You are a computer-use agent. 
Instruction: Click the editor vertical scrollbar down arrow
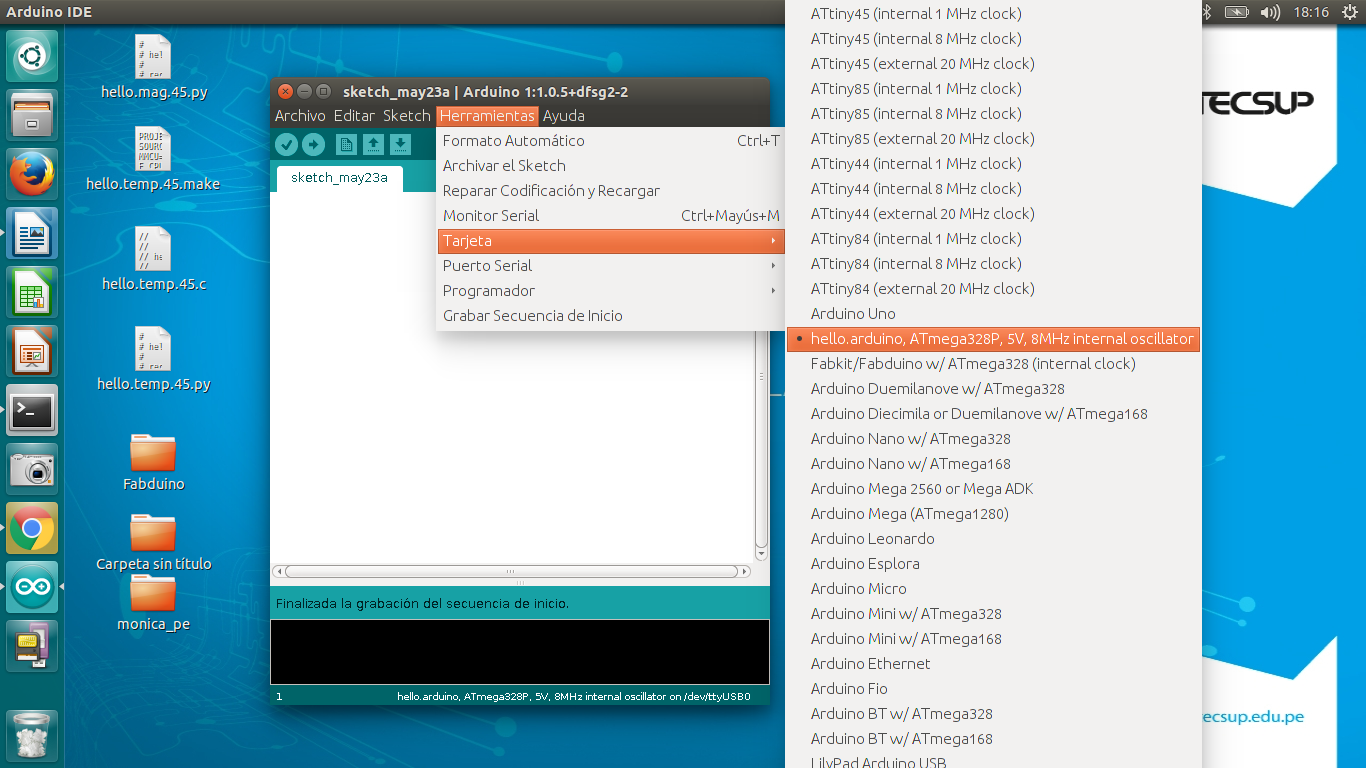click(x=762, y=554)
